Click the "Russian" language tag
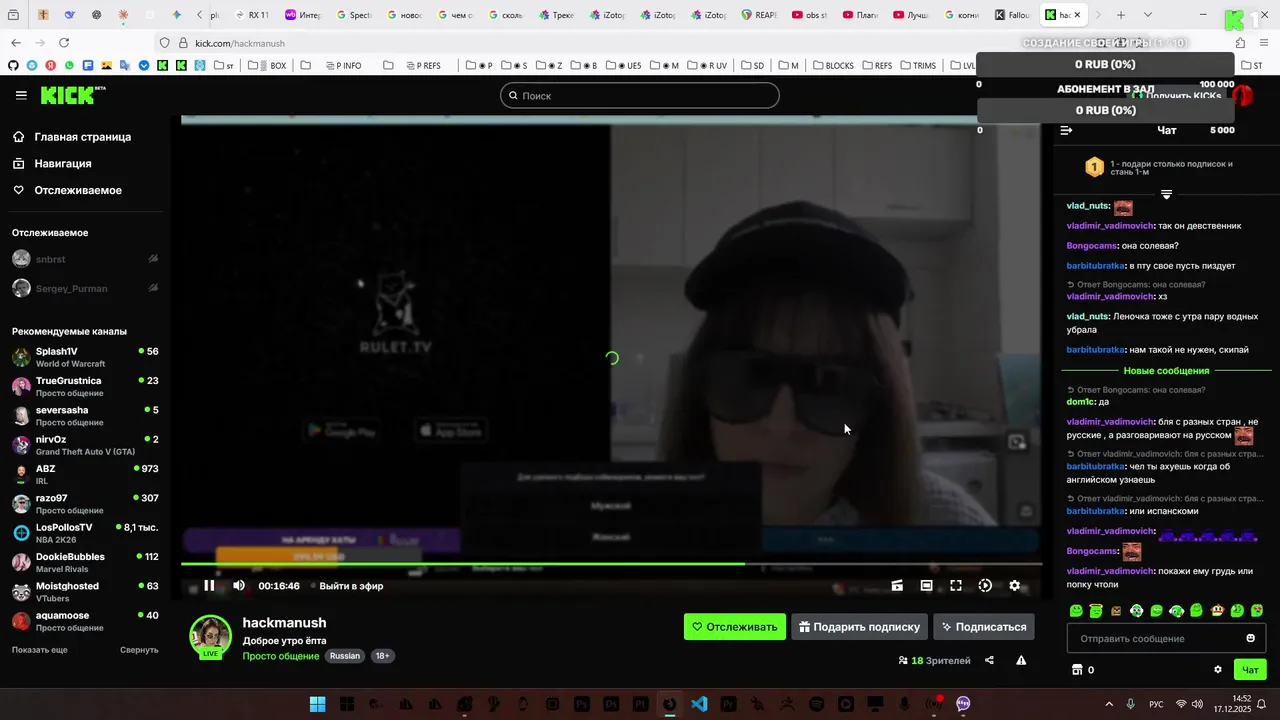Image resolution: width=1280 pixels, height=720 pixels. [x=345, y=656]
